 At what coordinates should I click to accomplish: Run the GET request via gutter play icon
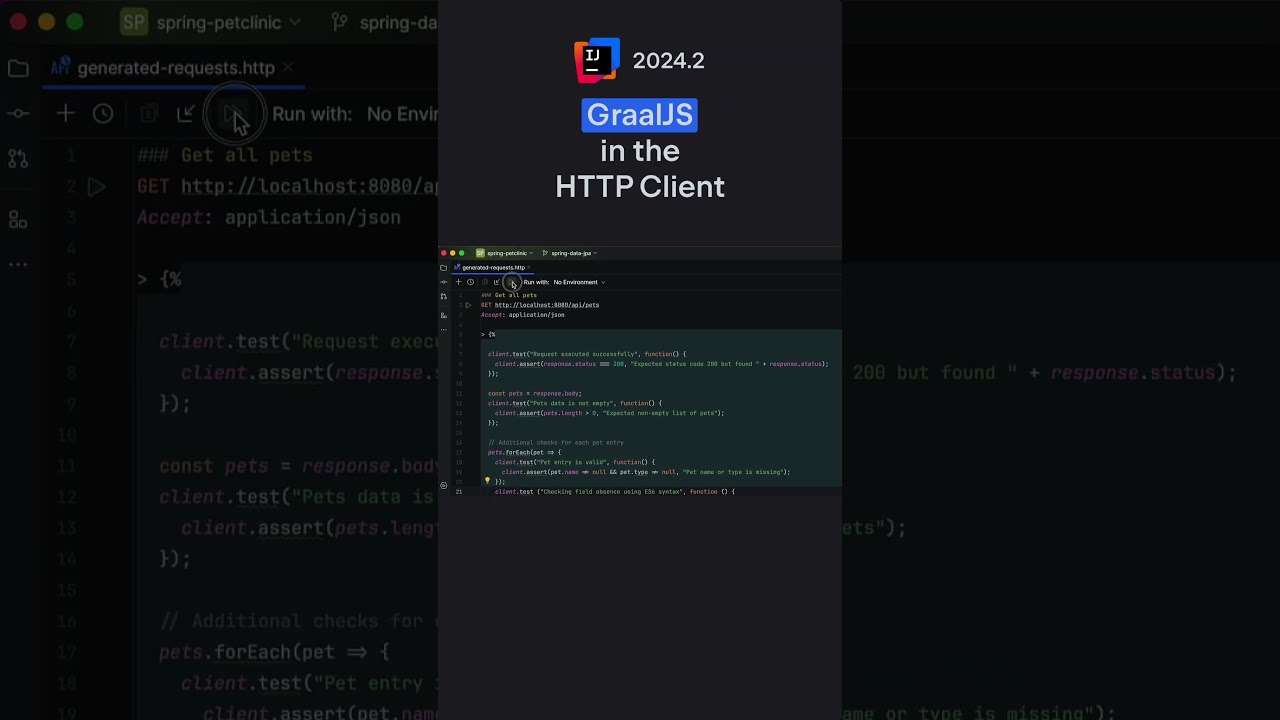pos(468,305)
